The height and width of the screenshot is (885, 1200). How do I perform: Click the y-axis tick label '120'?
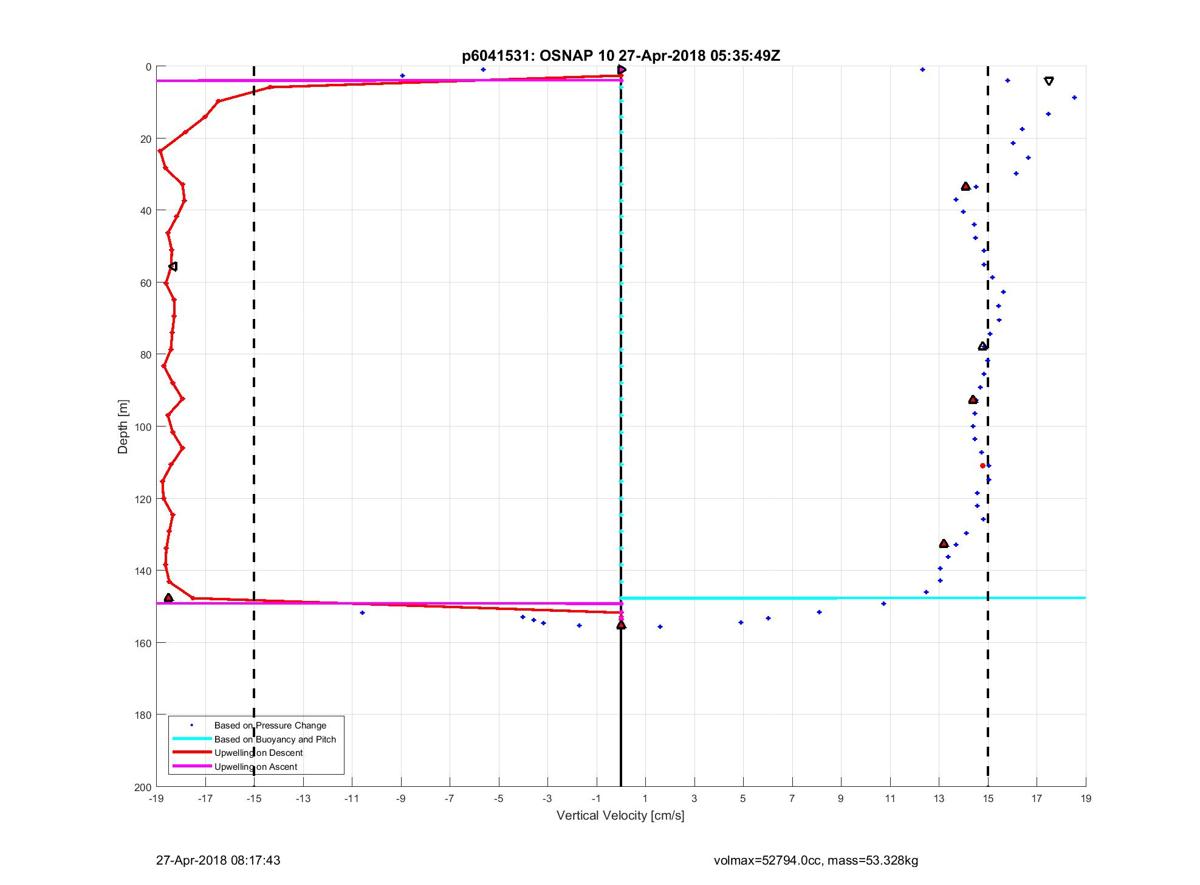click(x=142, y=499)
